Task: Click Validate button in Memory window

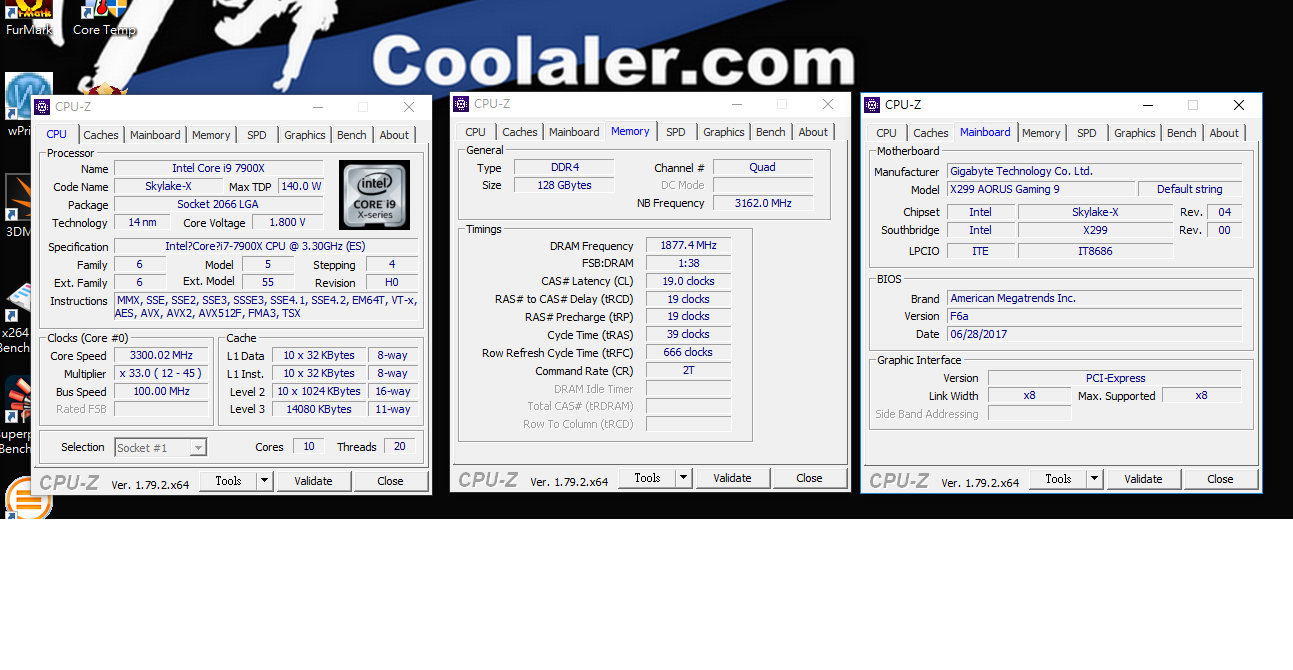Action: [732, 478]
